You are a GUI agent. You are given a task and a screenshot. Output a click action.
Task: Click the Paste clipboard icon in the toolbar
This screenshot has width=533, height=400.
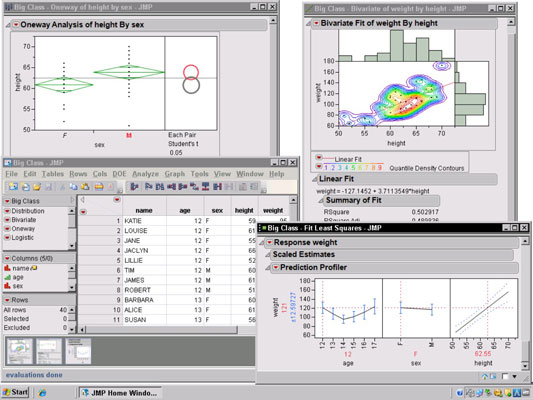pos(85,186)
